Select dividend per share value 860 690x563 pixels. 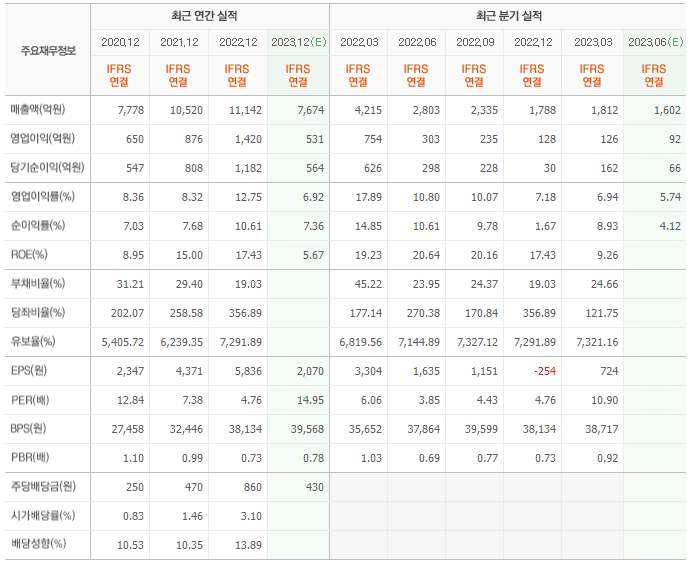pos(253,487)
